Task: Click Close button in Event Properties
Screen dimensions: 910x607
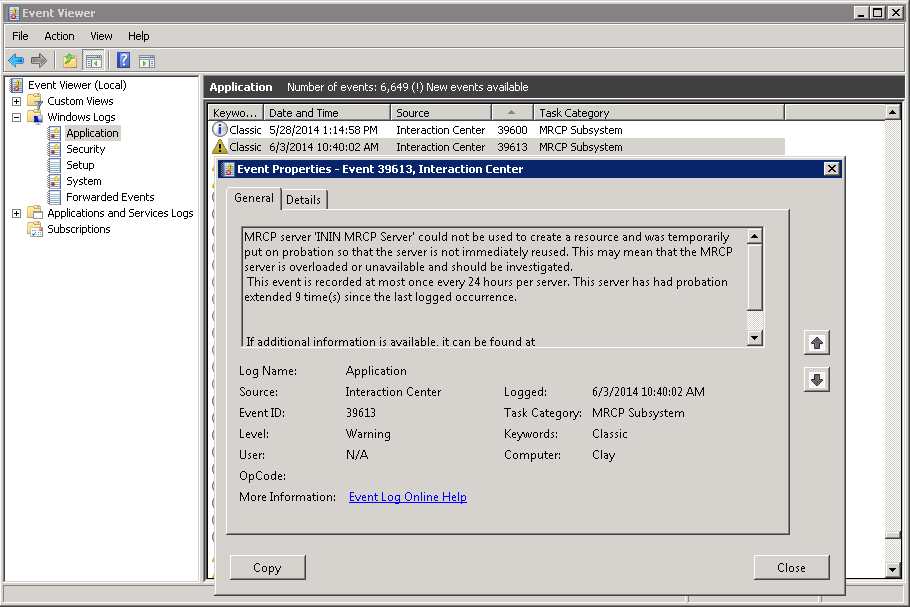Action: click(791, 567)
